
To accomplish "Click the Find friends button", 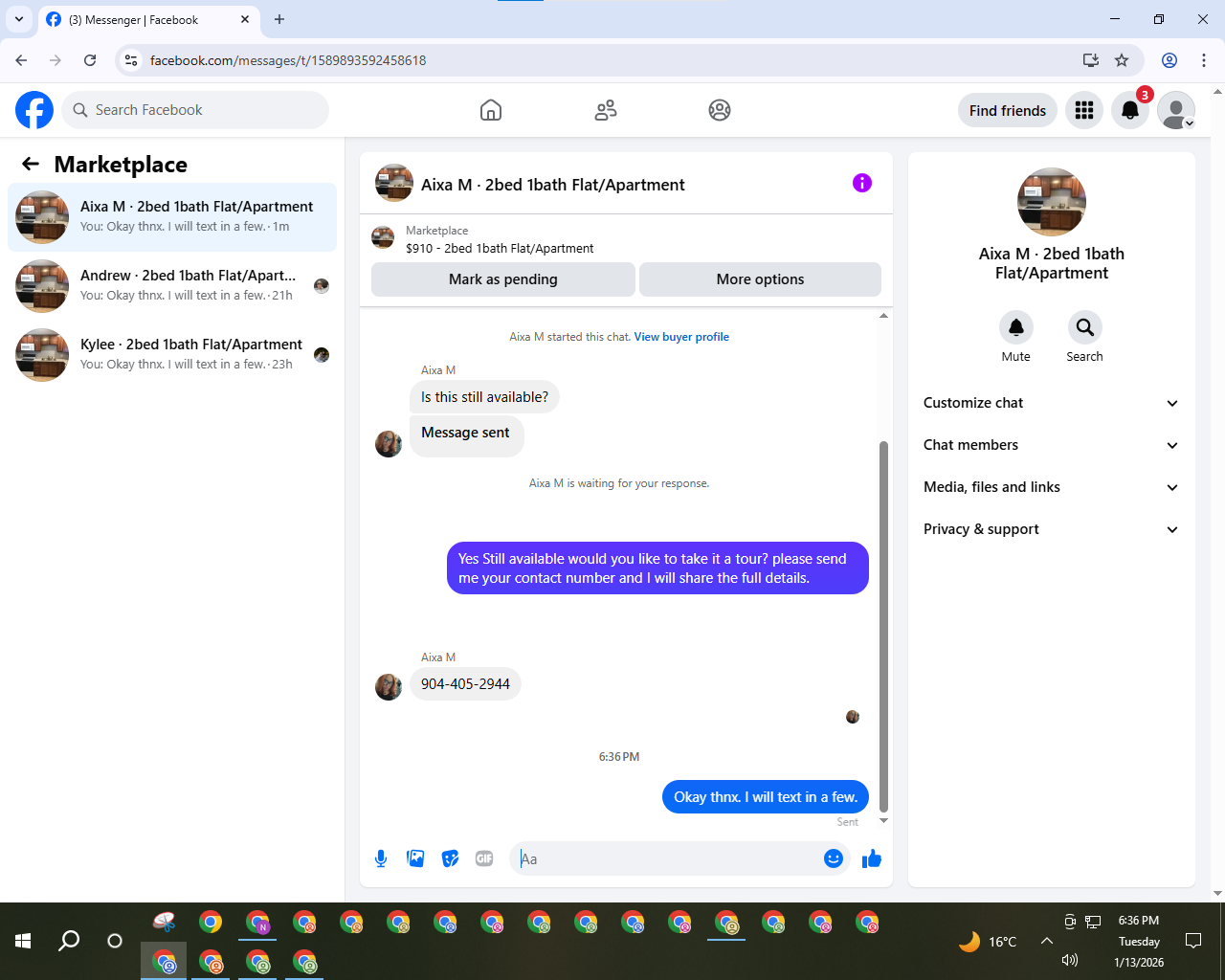I will (1008, 110).
